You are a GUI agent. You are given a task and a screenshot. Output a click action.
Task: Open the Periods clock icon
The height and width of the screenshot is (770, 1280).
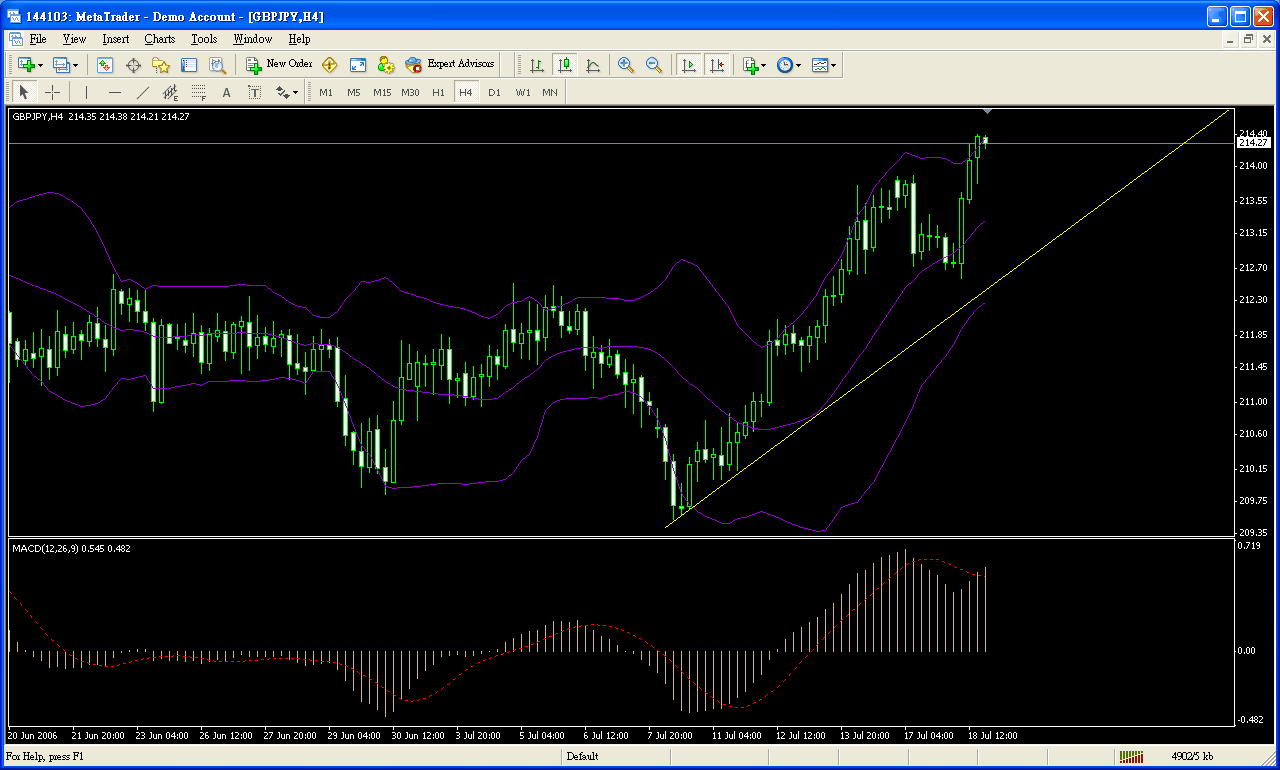(x=785, y=65)
